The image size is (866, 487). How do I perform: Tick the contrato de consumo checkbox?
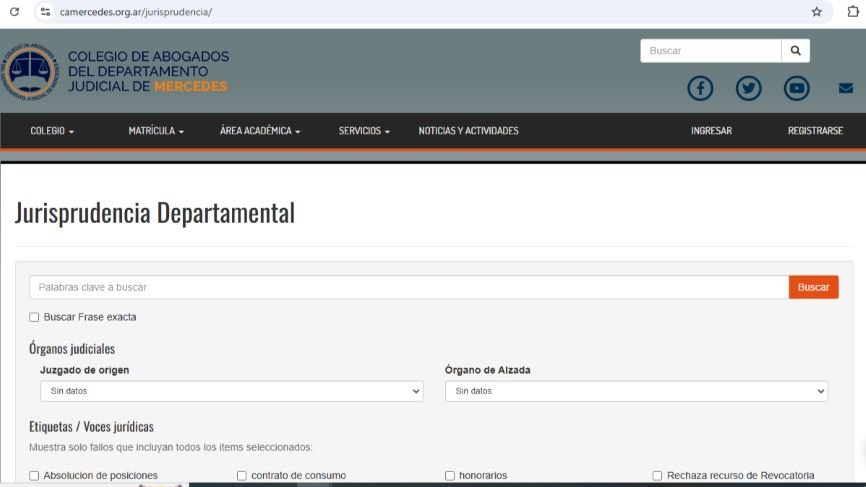242,476
